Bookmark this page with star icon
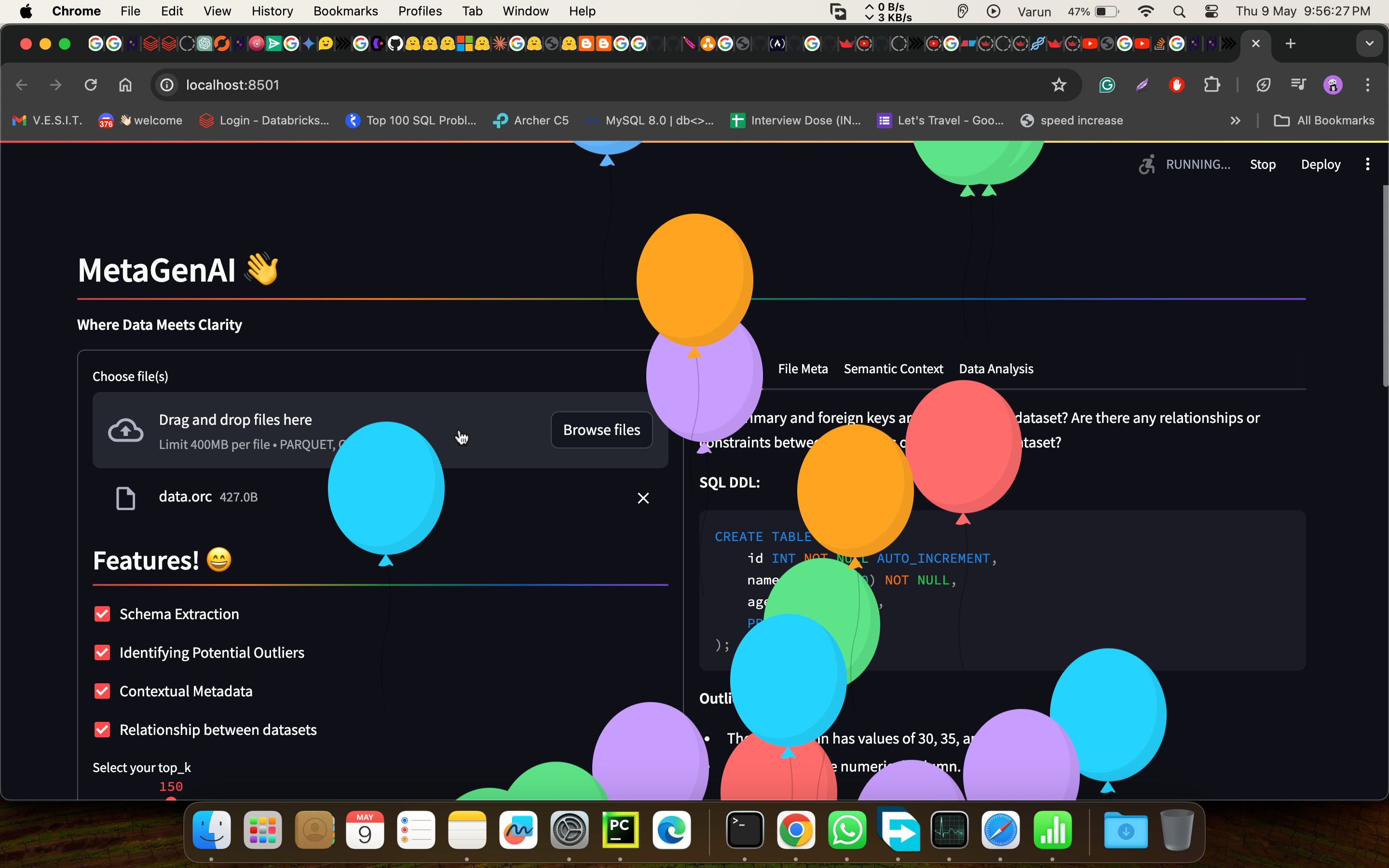 click(1059, 85)
